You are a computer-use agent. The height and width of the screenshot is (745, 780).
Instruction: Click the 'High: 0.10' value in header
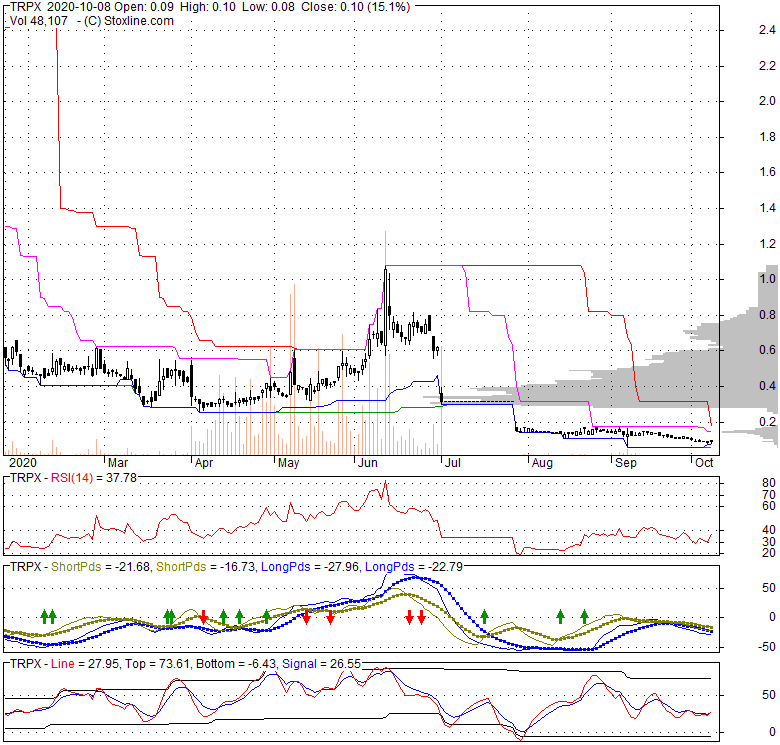click(208, 7)
